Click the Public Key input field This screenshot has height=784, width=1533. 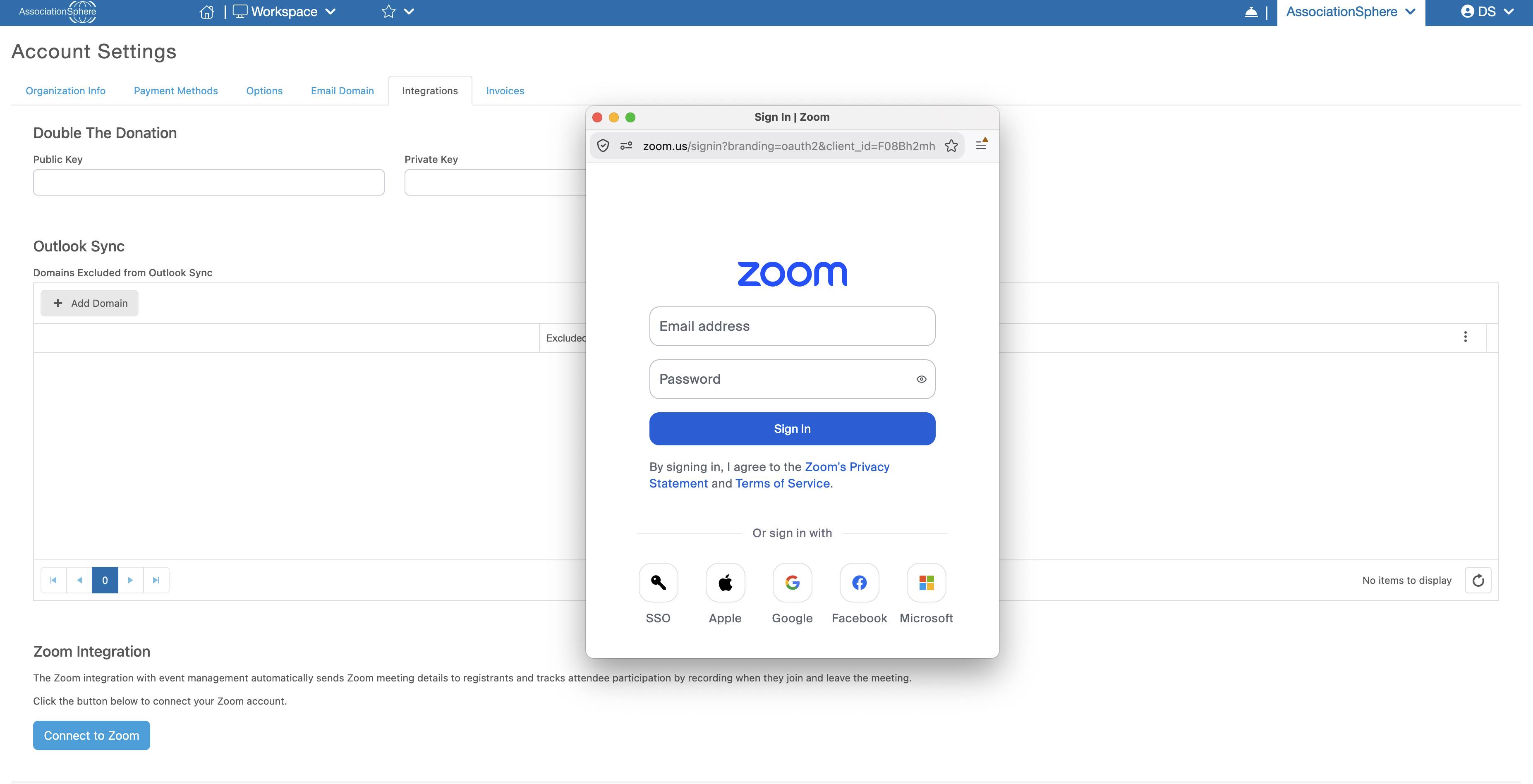tap(208, 182)
